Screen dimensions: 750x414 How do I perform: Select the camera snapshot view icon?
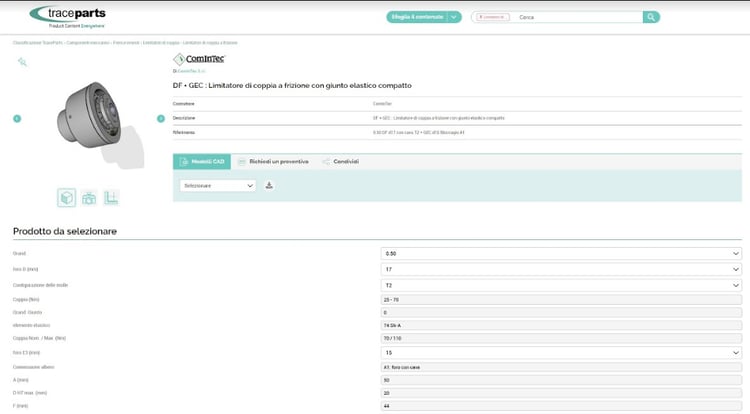click(x=89, y=198)
